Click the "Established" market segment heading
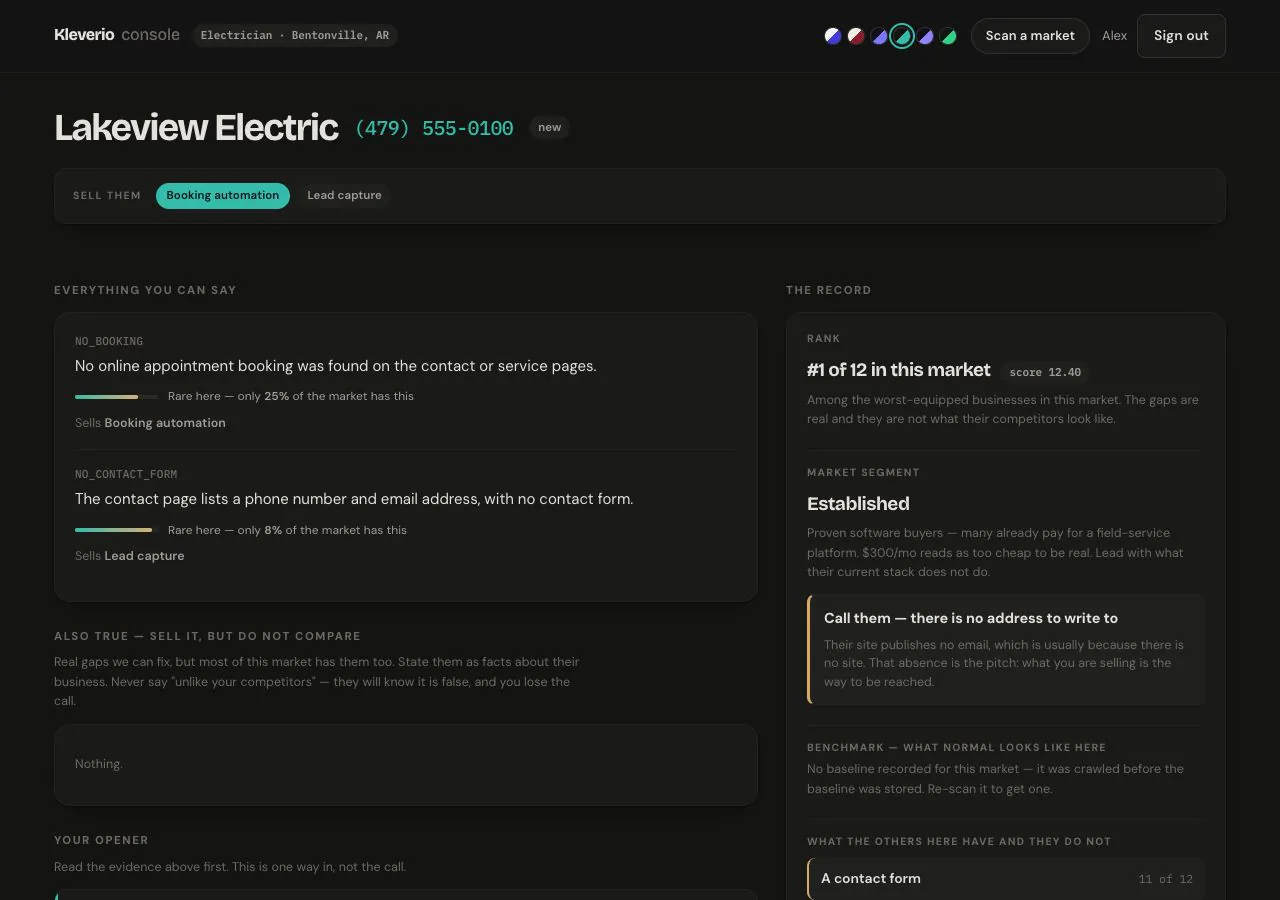 click(858, 504)
